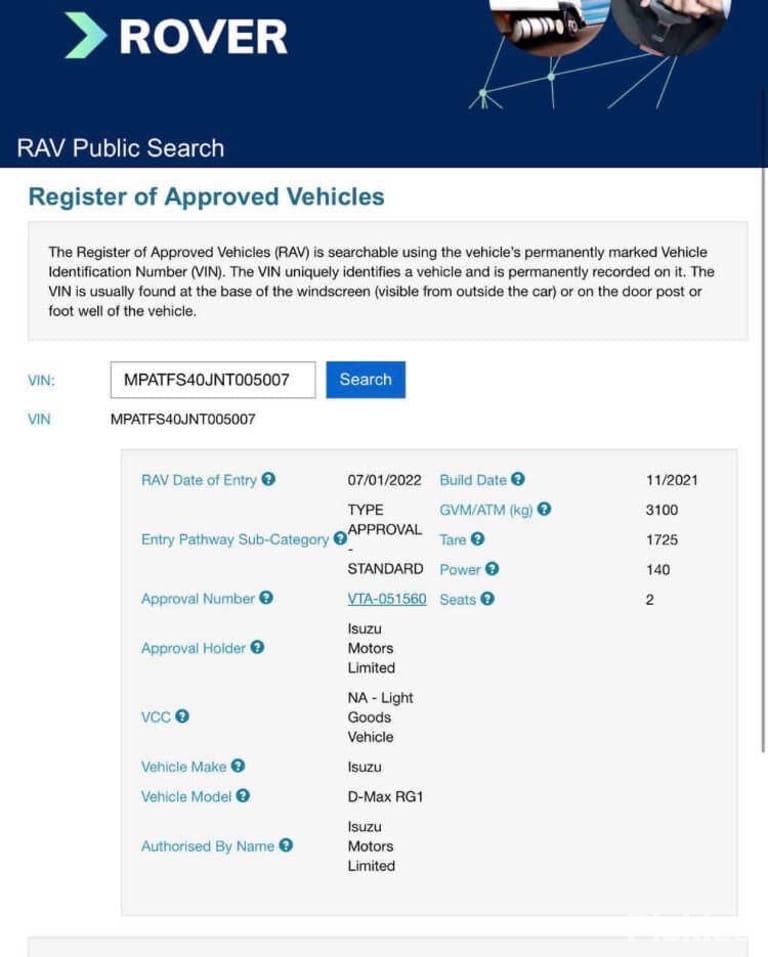Click the truck image in header banner

coord(546,24)
